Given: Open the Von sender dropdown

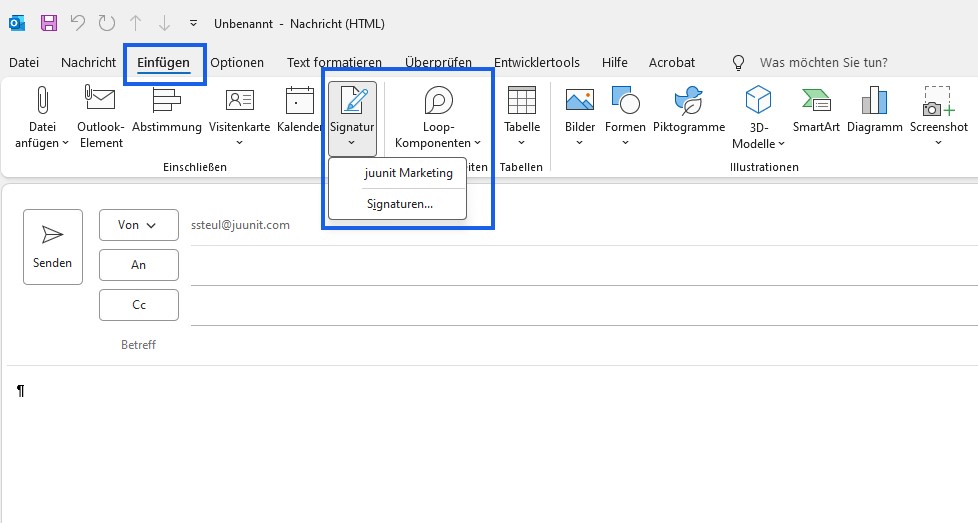Looking at the screenshot, I should point(138,225).
